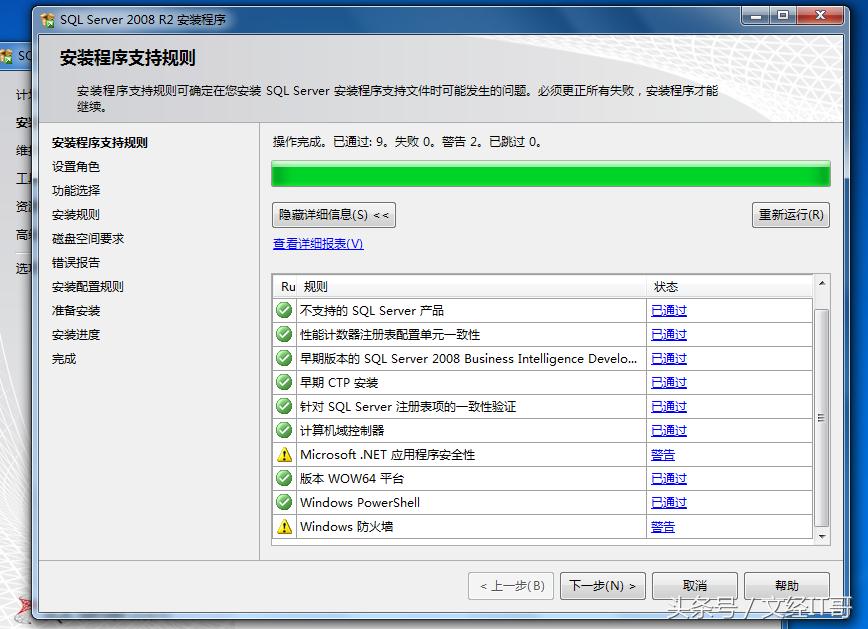Click the "警告" link for Windows 防火墙
Screen dimensions: 868x629
(663, 527)
